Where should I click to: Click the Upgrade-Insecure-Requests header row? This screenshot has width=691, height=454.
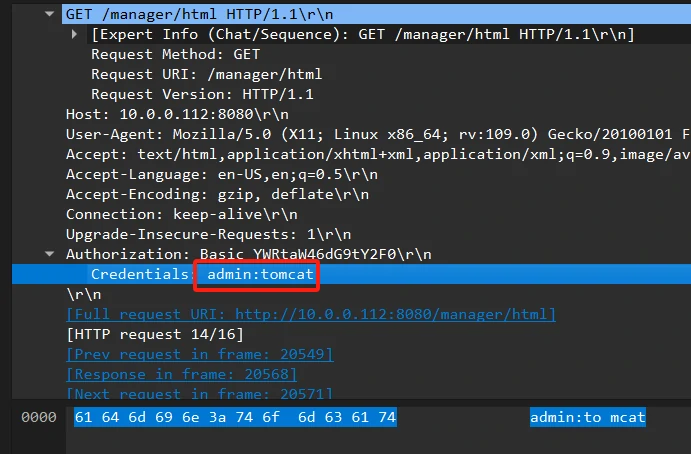(x=202, y=234)
